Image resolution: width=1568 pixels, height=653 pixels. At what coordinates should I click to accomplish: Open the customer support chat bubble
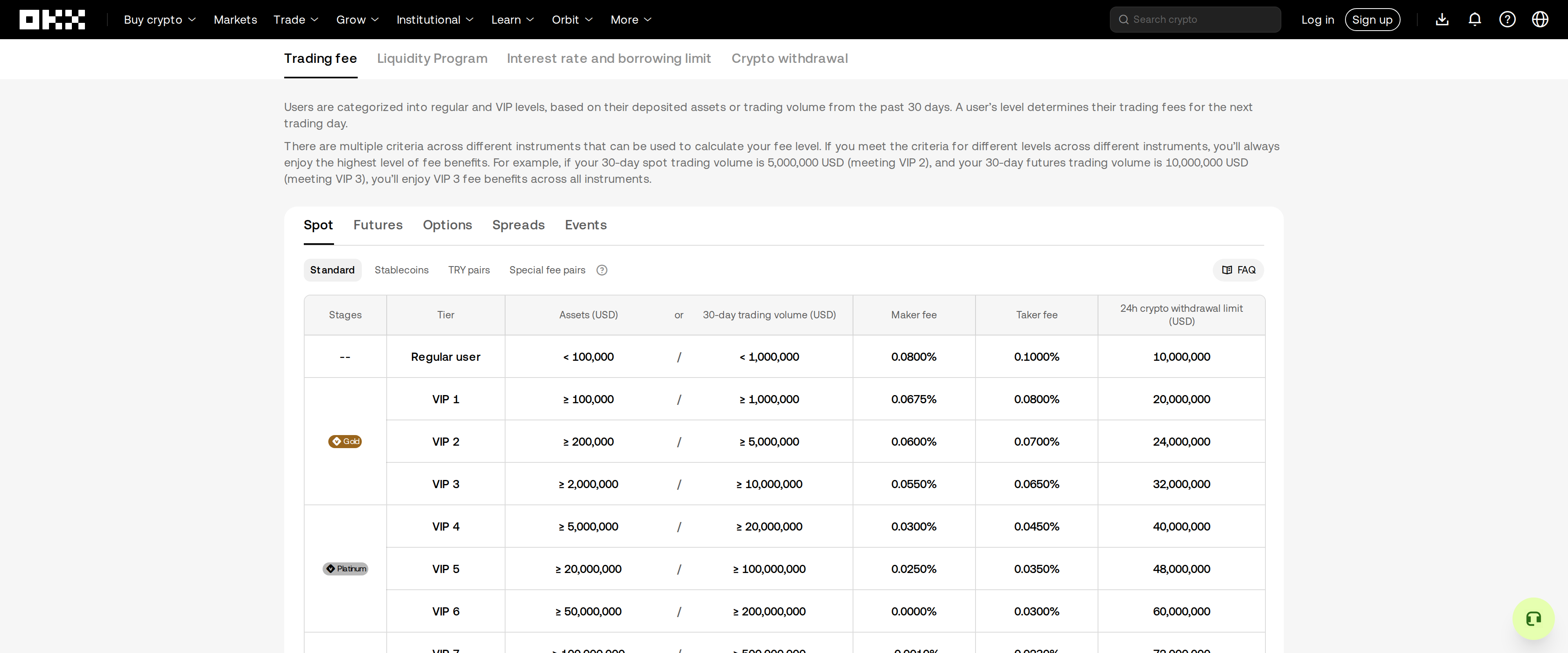pyautogui.click(x=1533, y=618)
